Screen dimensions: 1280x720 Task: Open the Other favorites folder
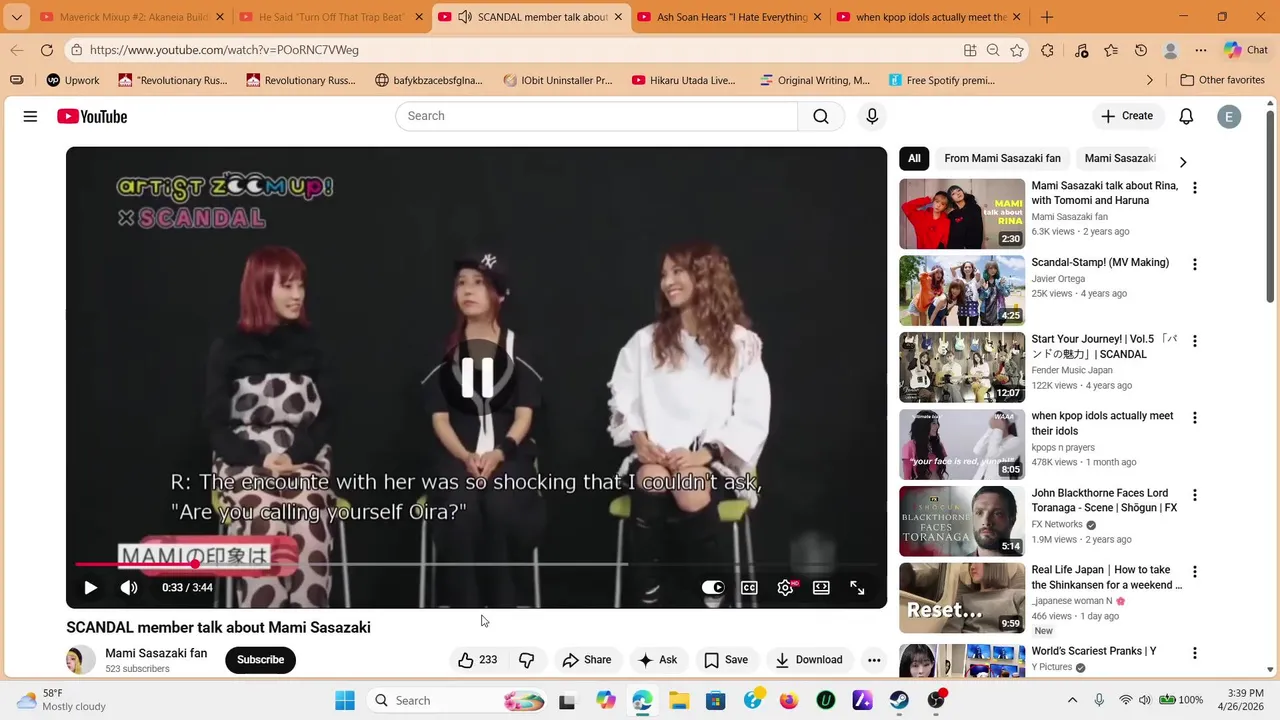[1222, 80]
